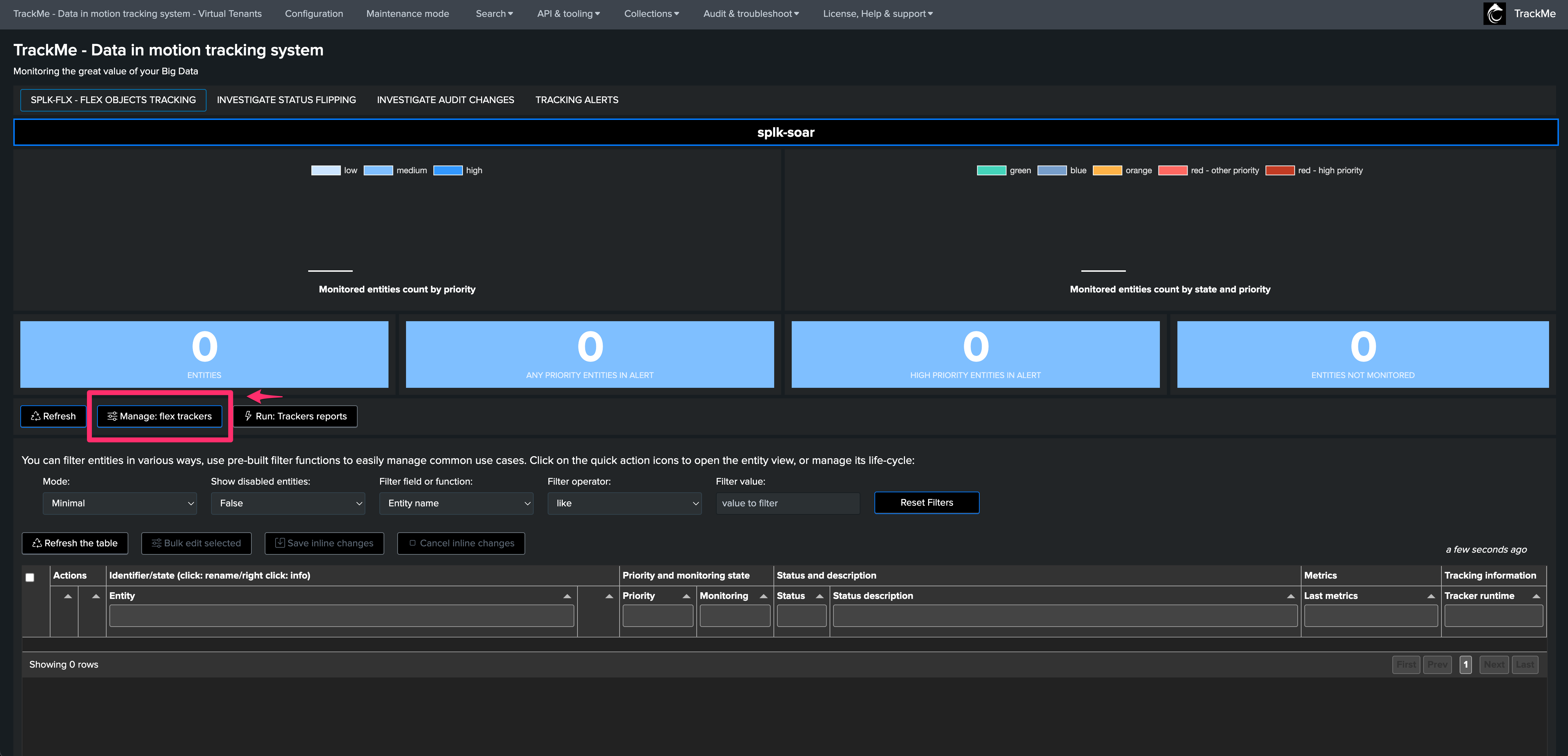
Task: Click the Priority column filter box
Action: [x=658, y=616]
